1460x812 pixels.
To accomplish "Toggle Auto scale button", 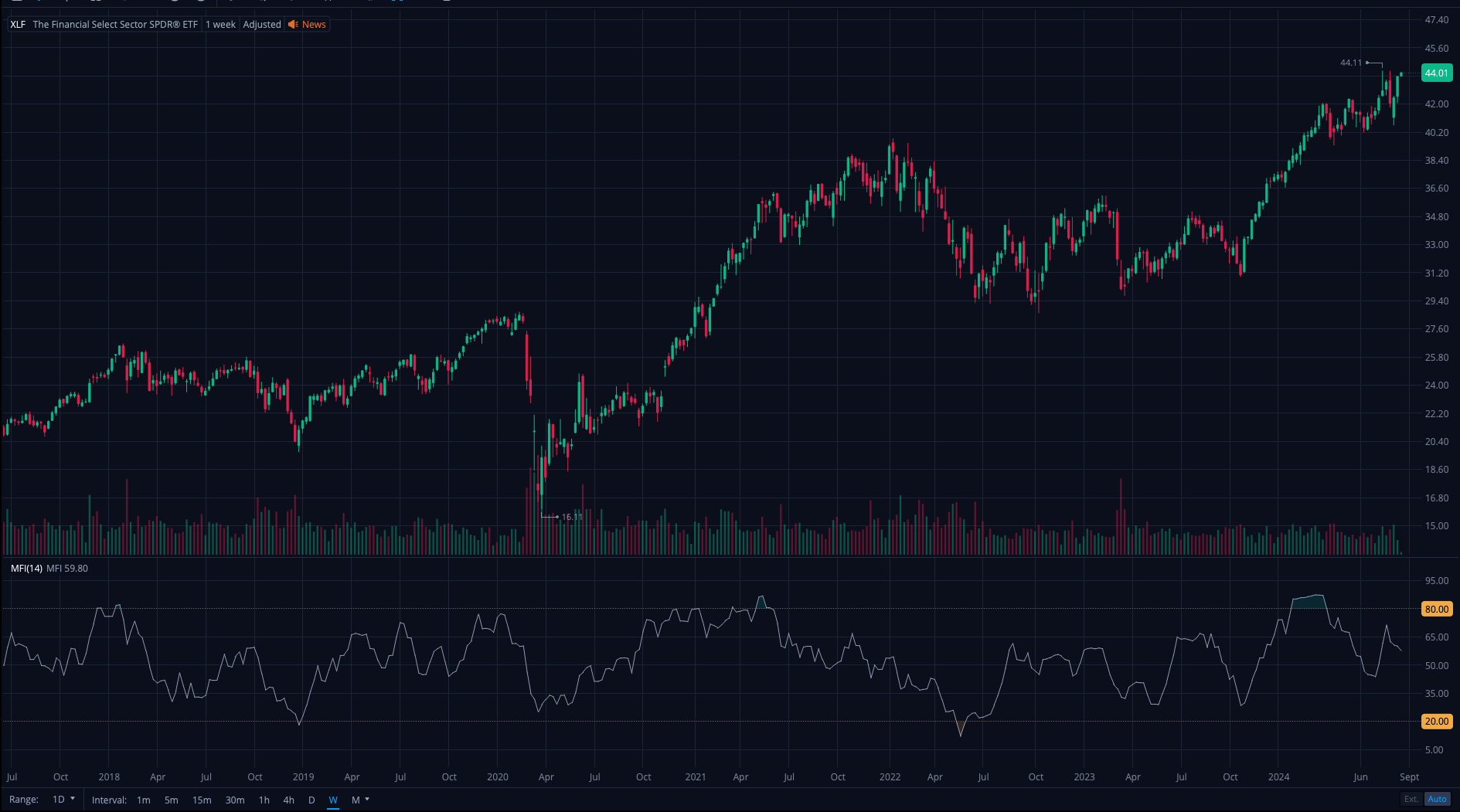I will coord(1437,799).
